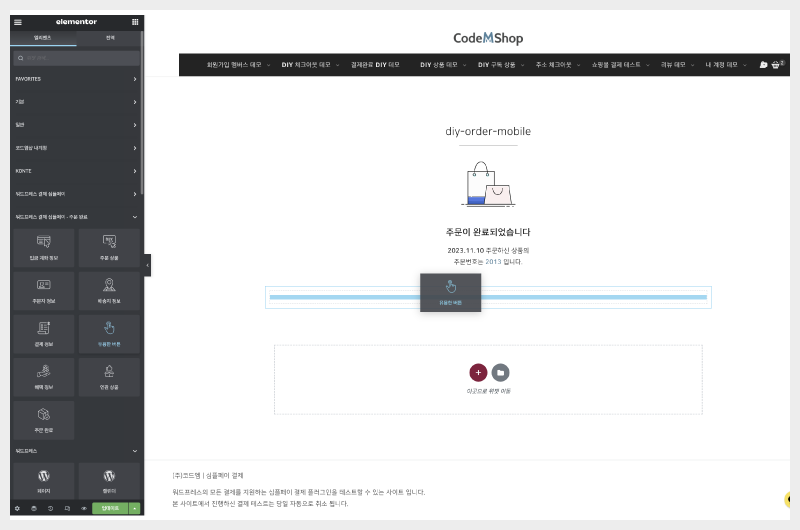Image resolution: width=800 pixels, height=530 pixels.
Task: Click the widget search field
Action: pos(76,58)
